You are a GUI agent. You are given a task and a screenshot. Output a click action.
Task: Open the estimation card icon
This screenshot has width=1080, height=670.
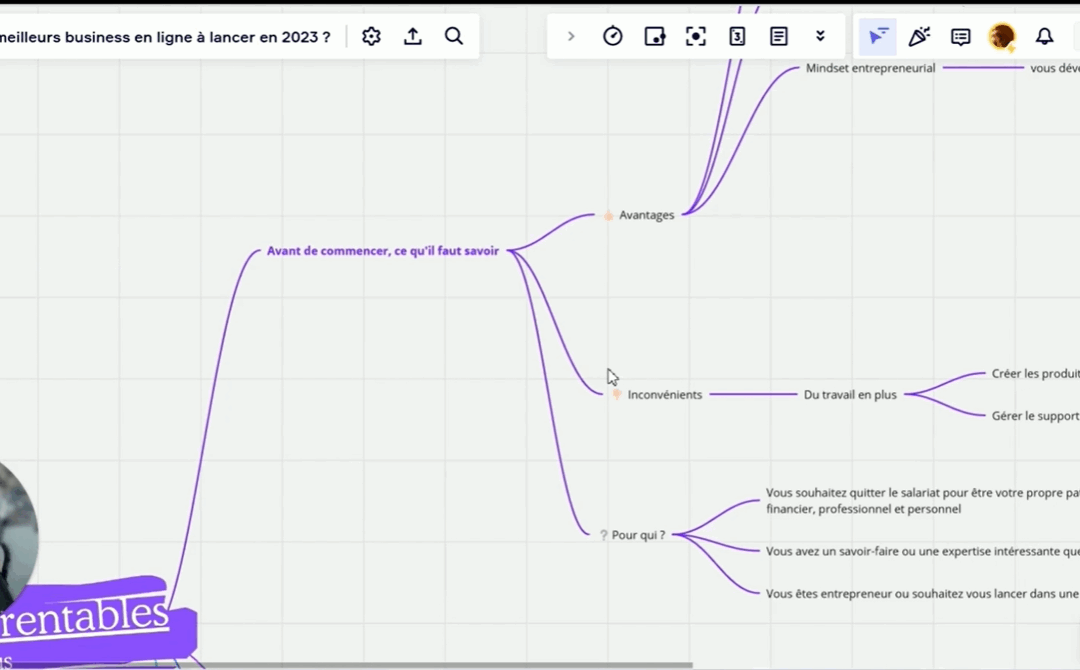tap(737, 37)
